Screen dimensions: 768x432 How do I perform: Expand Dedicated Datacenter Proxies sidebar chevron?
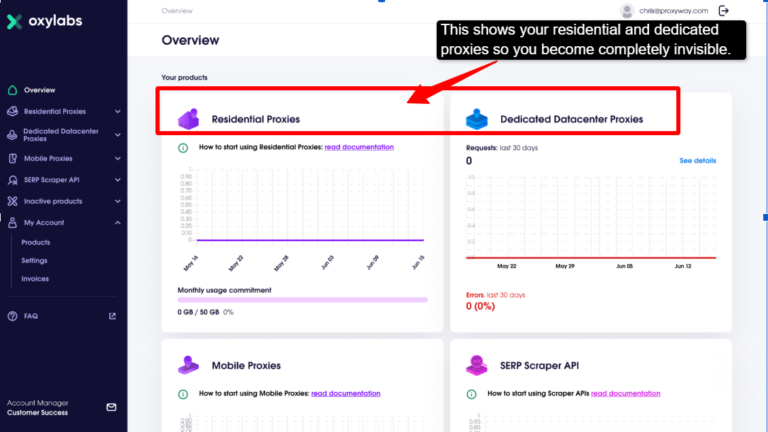point(118,135)
